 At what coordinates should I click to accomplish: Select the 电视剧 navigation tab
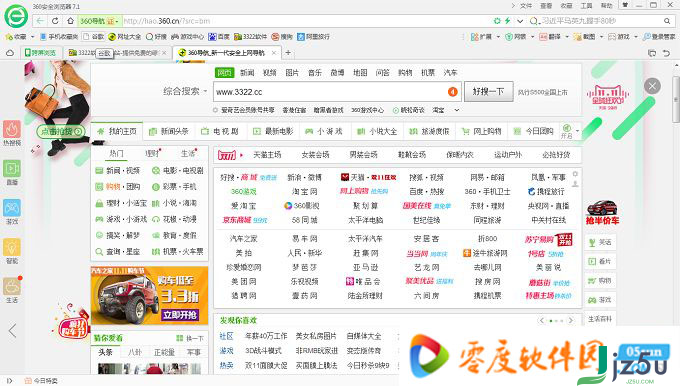pos(221,131)
